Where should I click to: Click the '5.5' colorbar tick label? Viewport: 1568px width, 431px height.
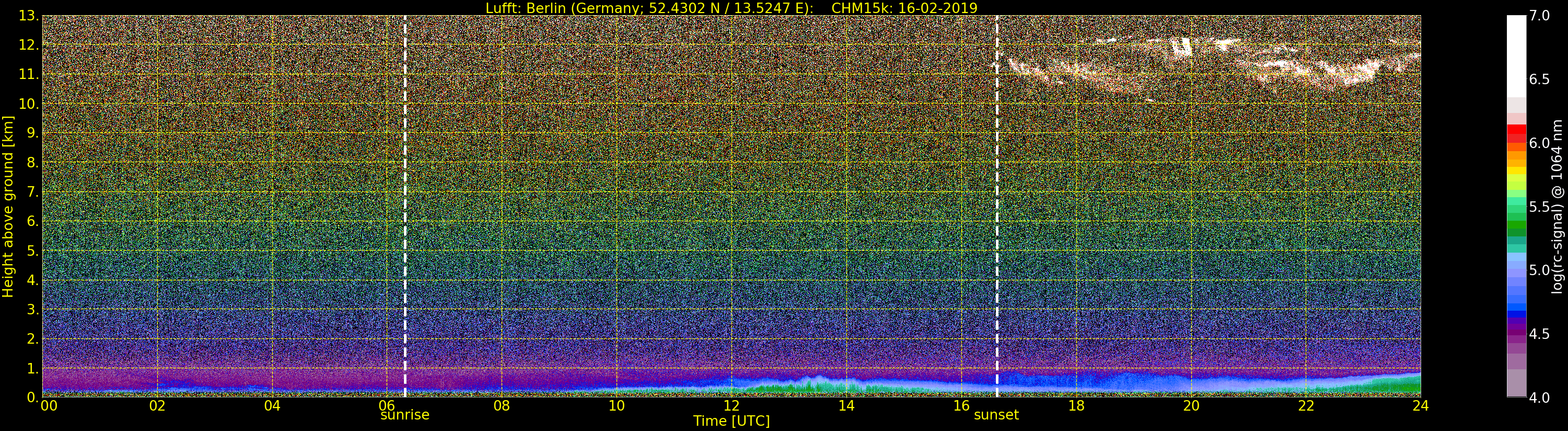tap(1540, 207)
